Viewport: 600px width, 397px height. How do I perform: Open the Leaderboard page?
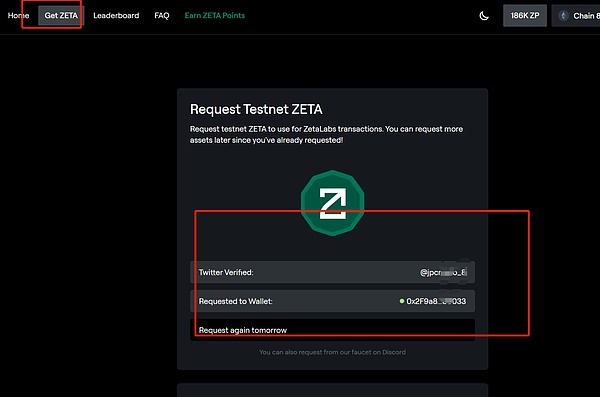tap(116, 16)
